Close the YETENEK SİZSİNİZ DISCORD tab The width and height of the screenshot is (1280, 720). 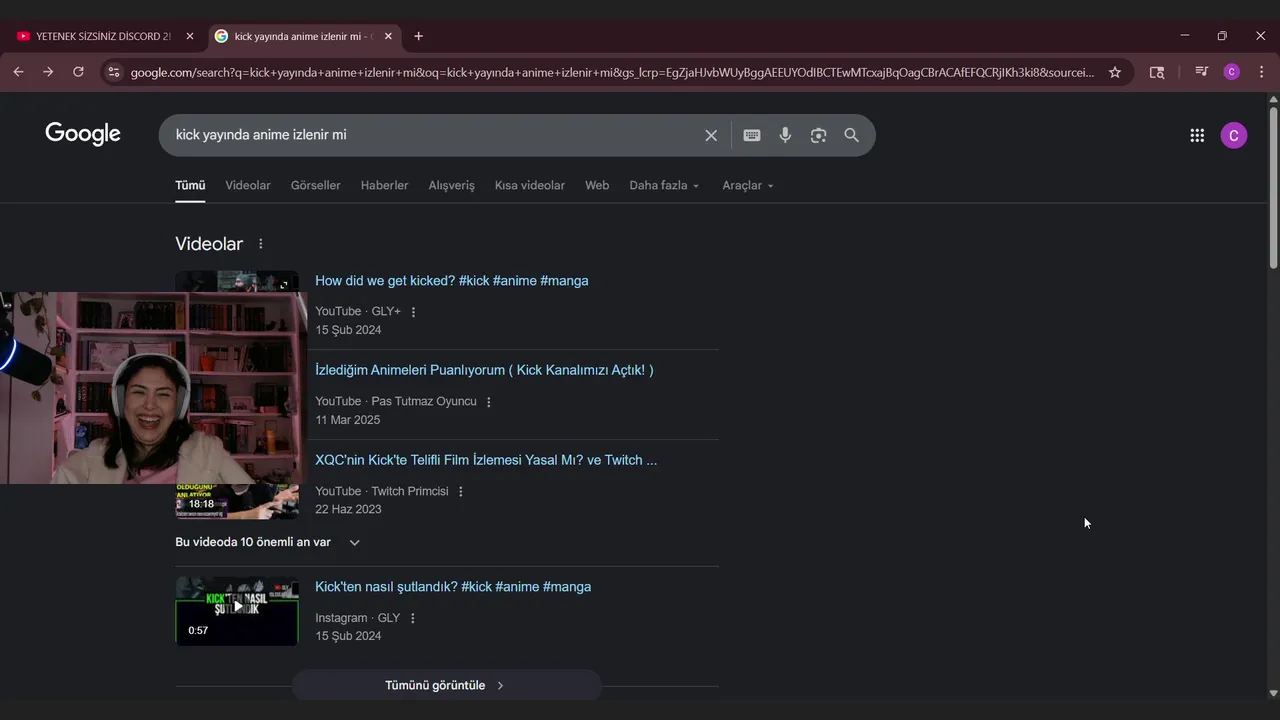click(190, 36)
